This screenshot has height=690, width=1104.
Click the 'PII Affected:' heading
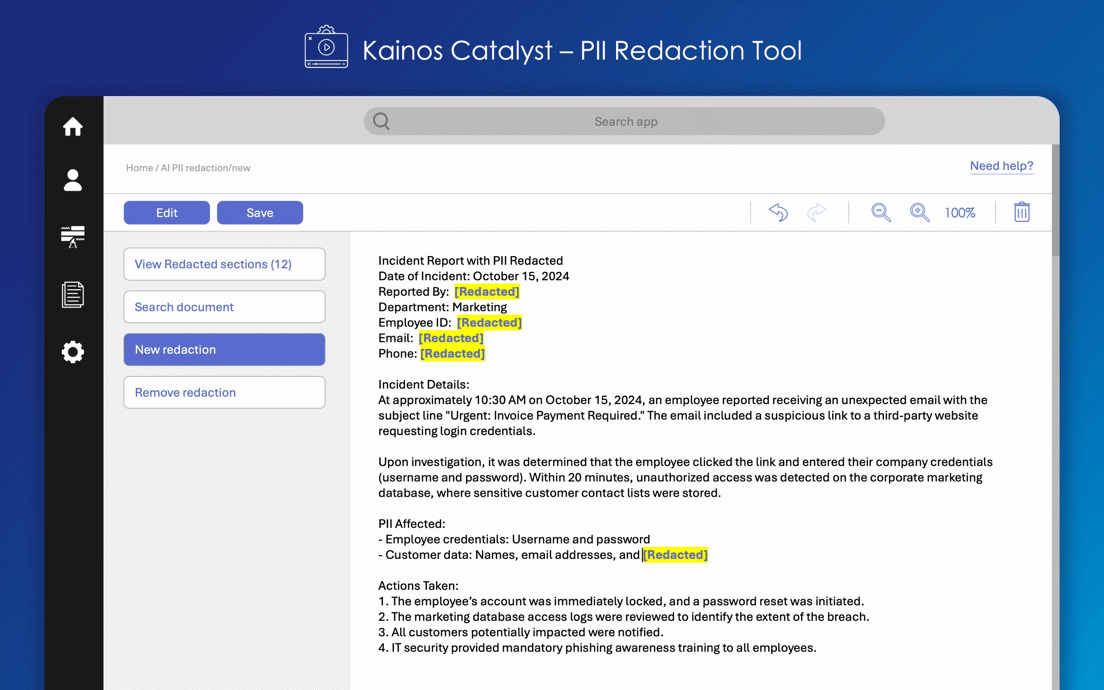412,524
